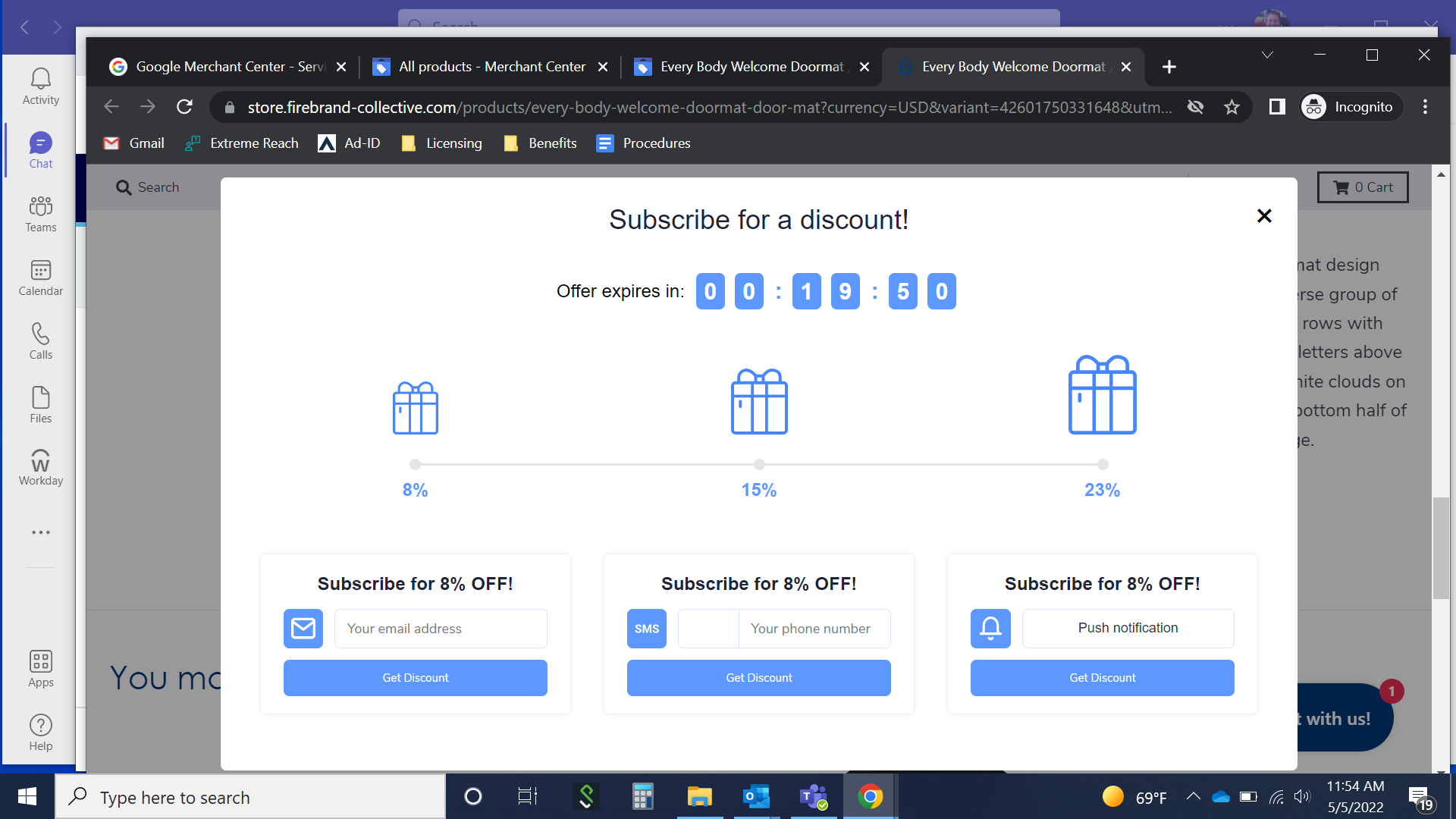1456x819 pixels.
Task: Open the Licensing bookmark folder
Action: pos(442,143)
